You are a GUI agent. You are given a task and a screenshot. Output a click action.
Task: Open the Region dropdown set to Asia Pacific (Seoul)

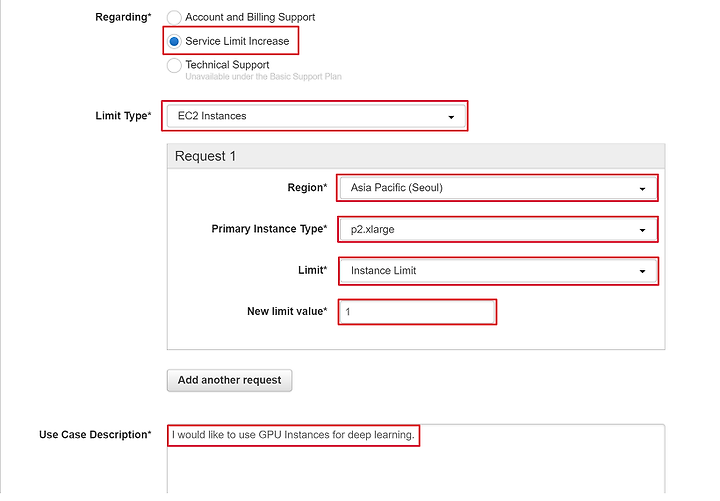point(498,188)
